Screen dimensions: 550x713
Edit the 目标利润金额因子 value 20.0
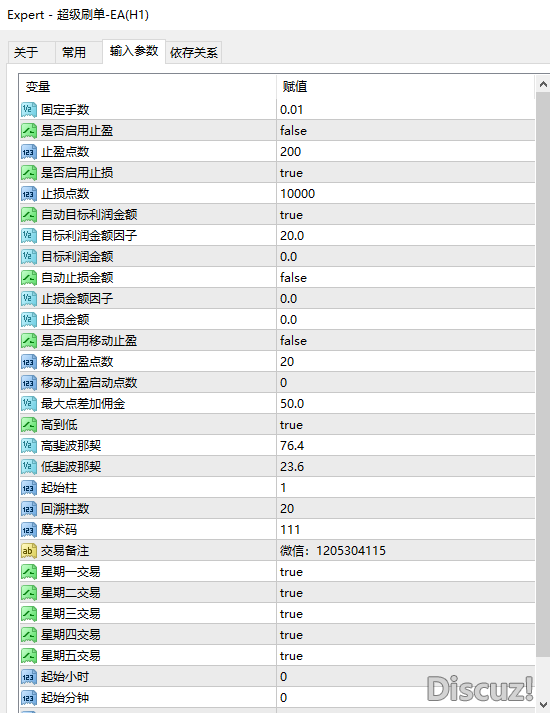(405, 236)
